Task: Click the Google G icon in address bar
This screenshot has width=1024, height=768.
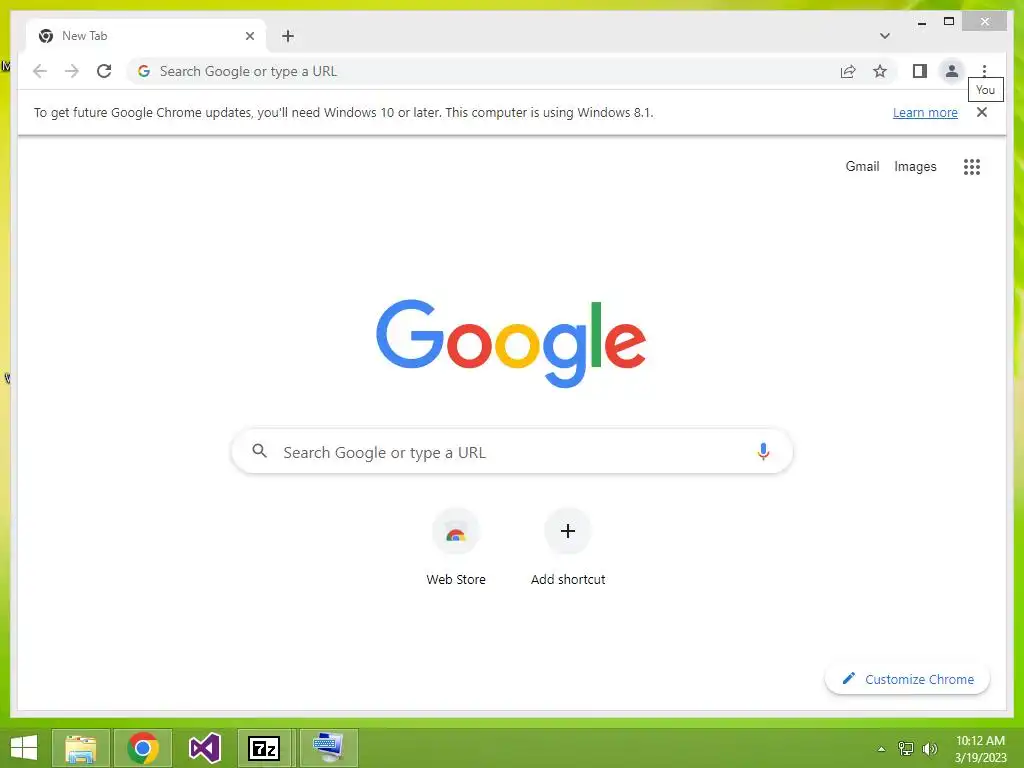Action: coord(144,71)
